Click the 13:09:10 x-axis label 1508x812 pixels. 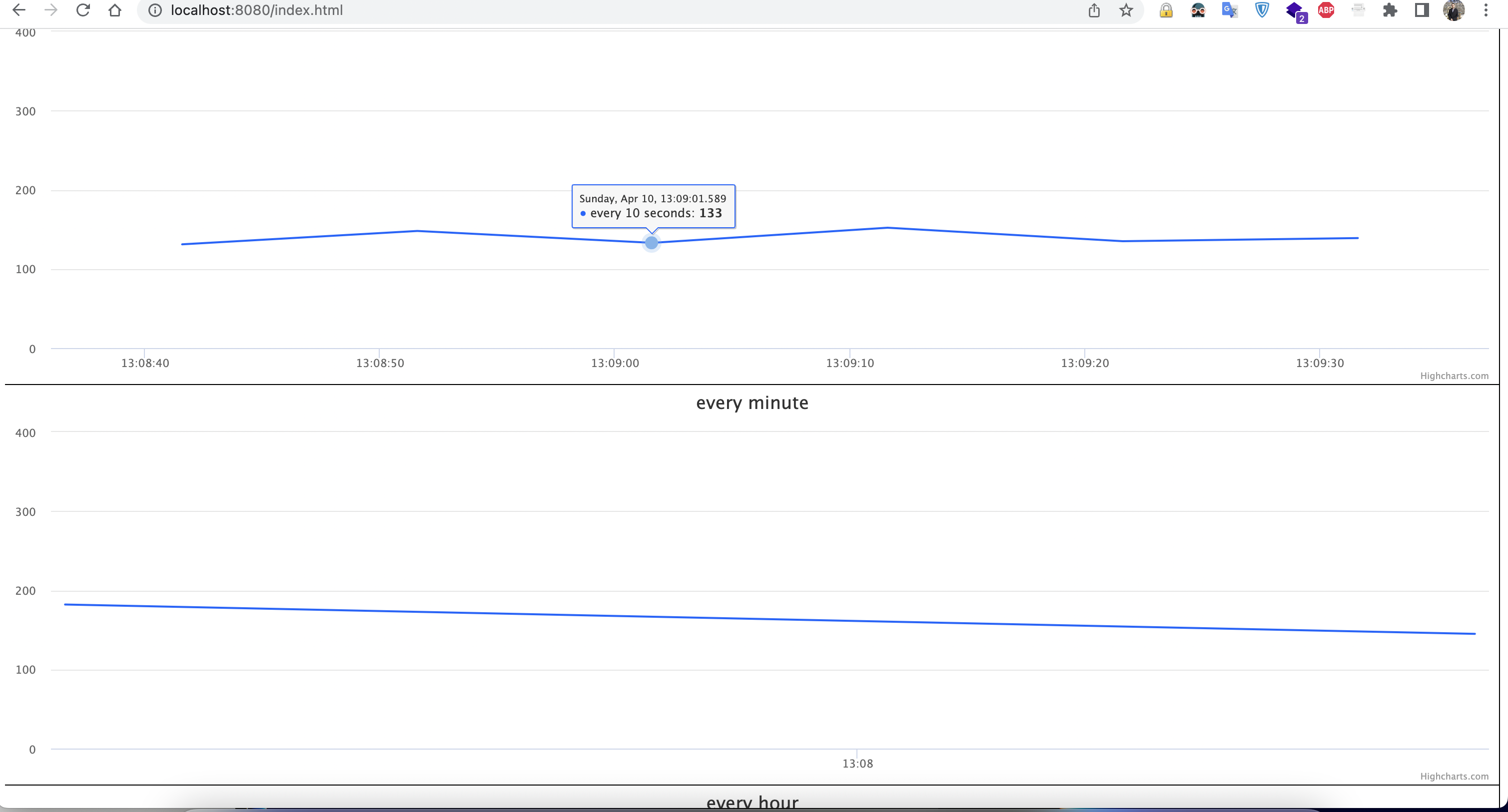(850, 363)
